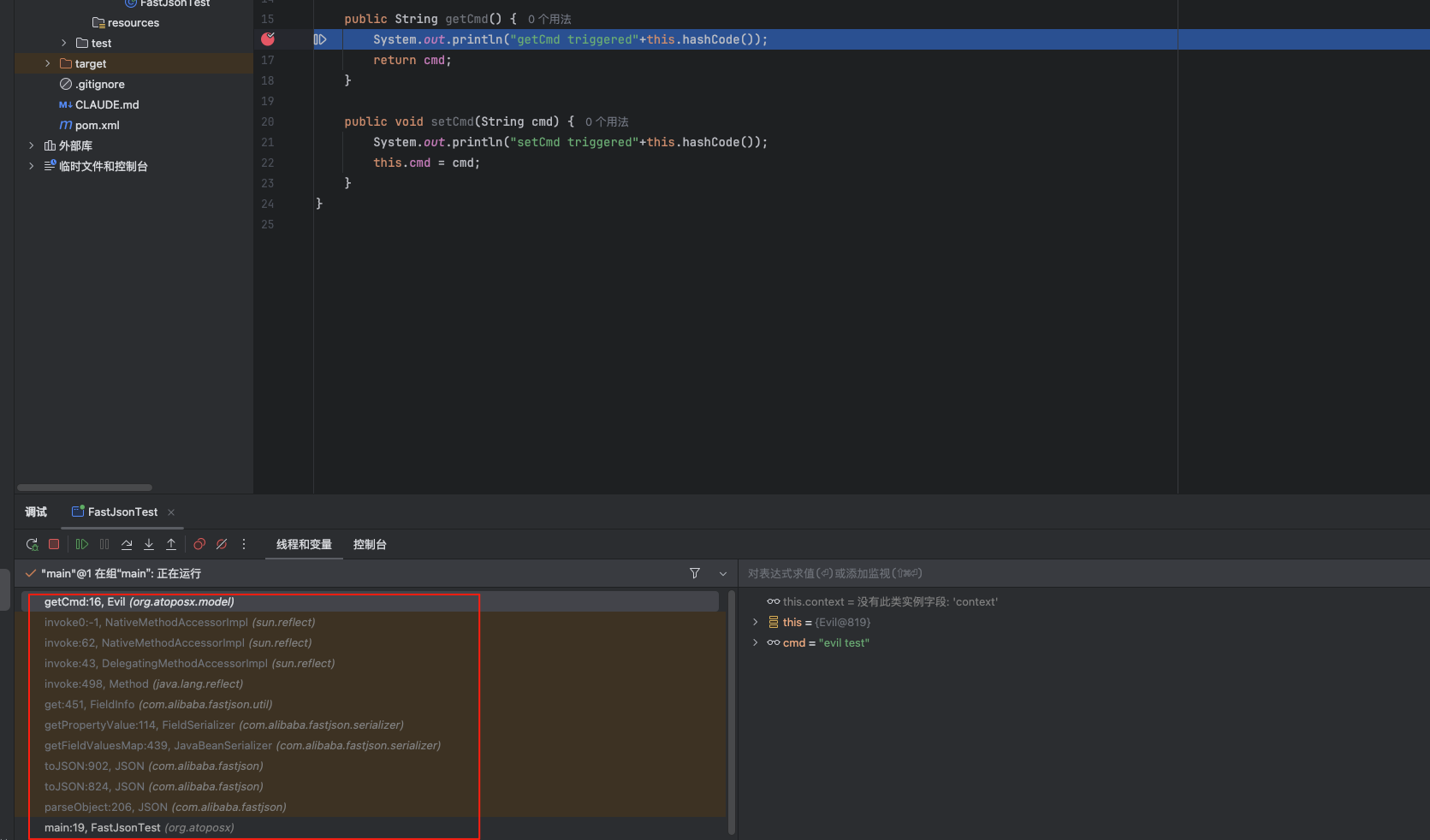1430x840 pixels.
Task: Toggle Mute Breakpoints
Action: coord(222,544)
